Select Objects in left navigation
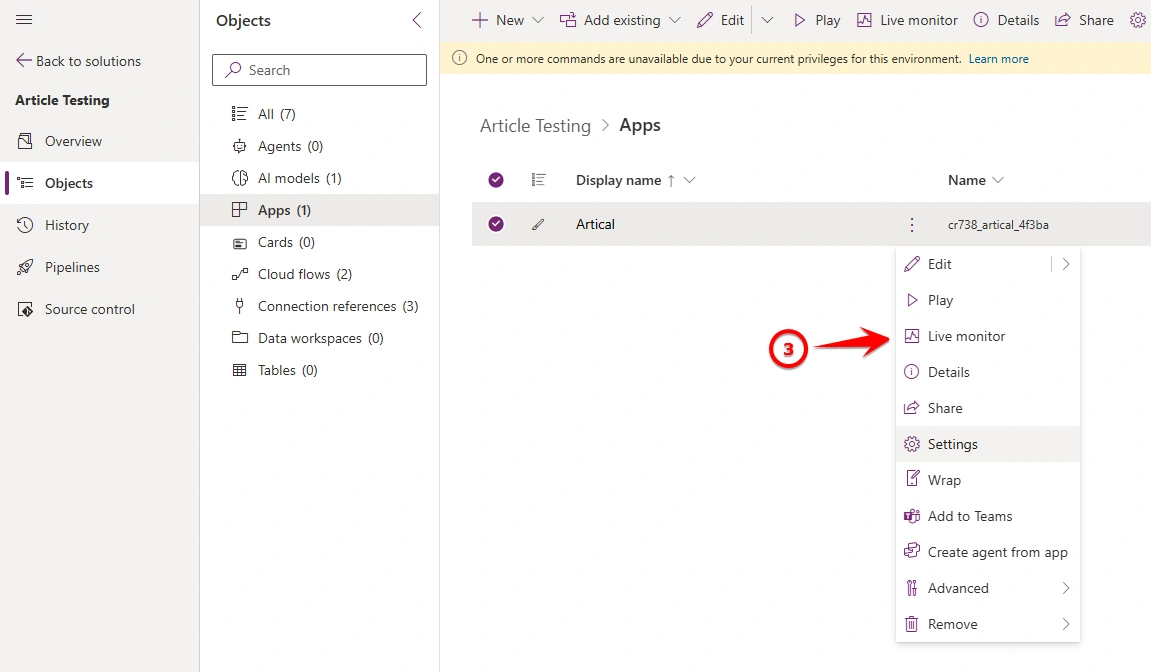 pyautogui.click(x=68, y=183)
